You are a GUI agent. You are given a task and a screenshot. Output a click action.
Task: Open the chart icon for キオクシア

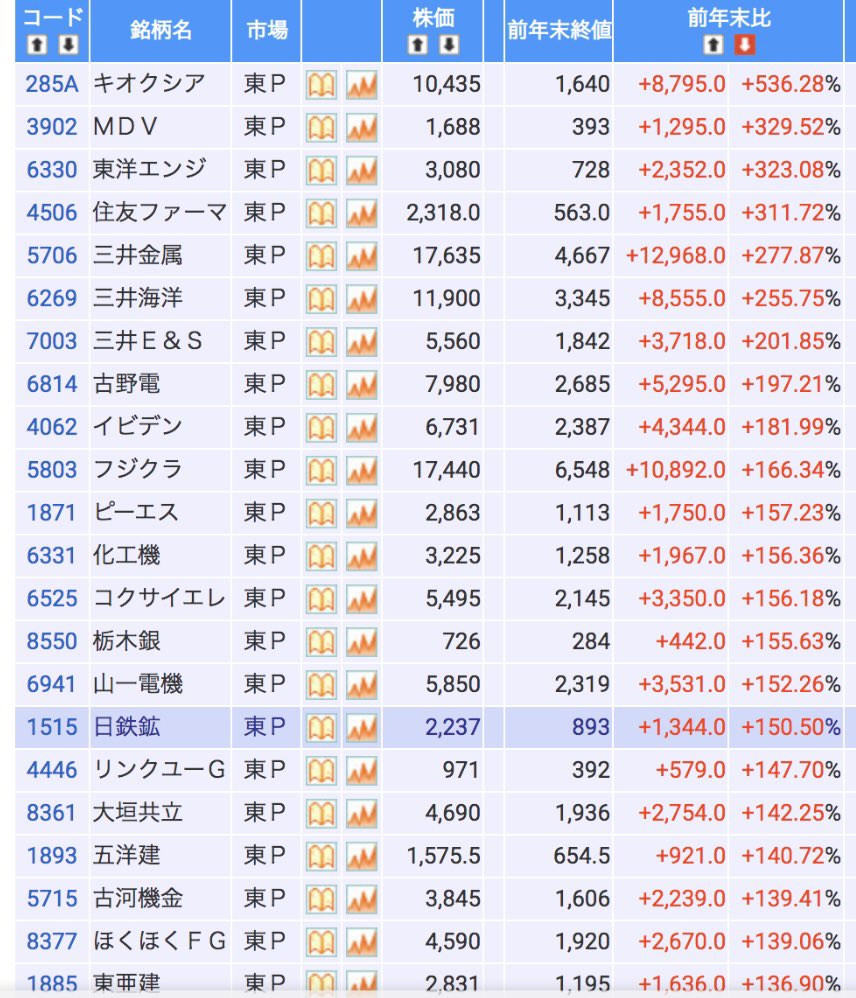coord(361,85)
